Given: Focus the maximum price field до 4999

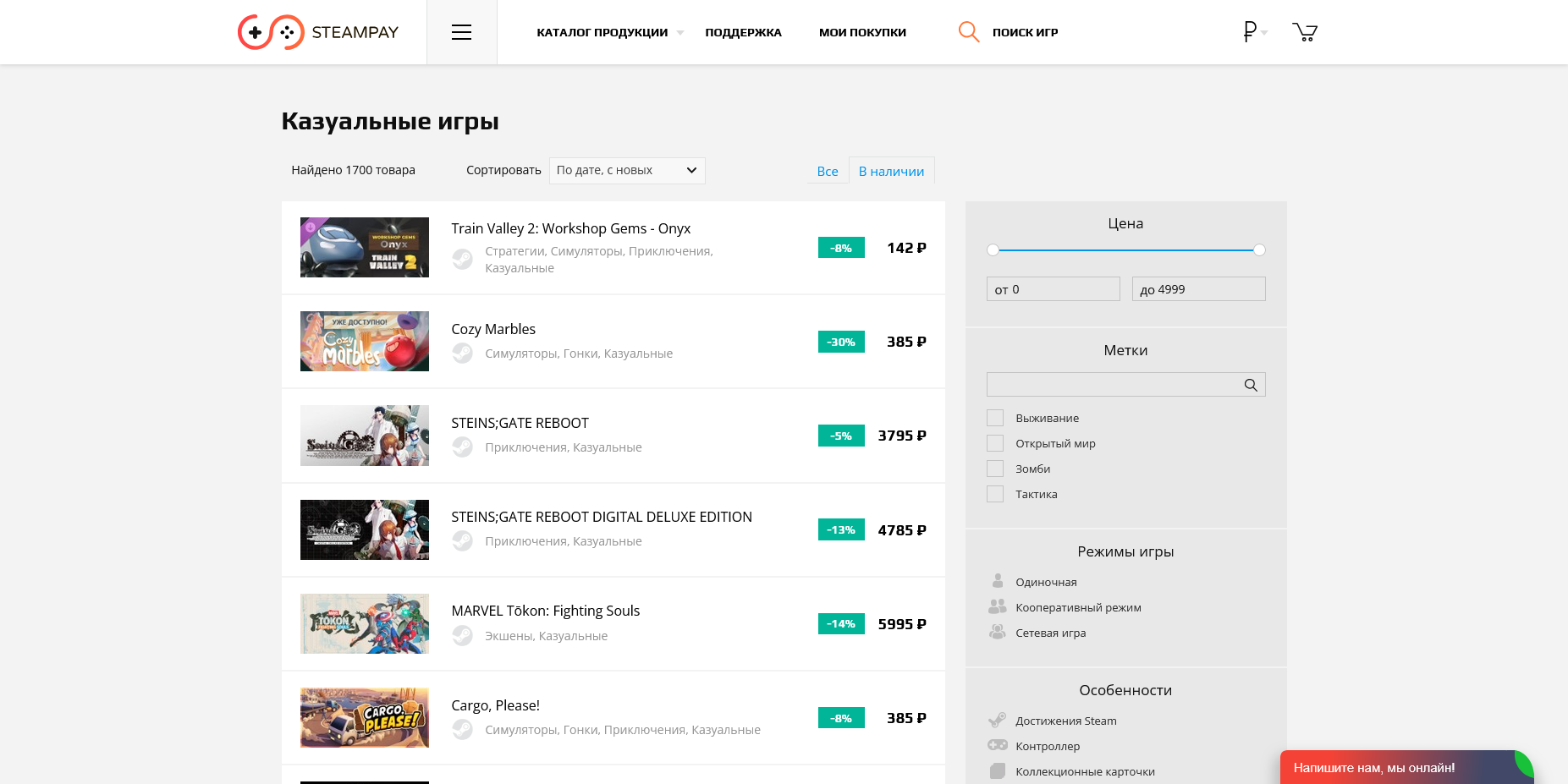Looking at the screenshot, I should coord(1198,289).
